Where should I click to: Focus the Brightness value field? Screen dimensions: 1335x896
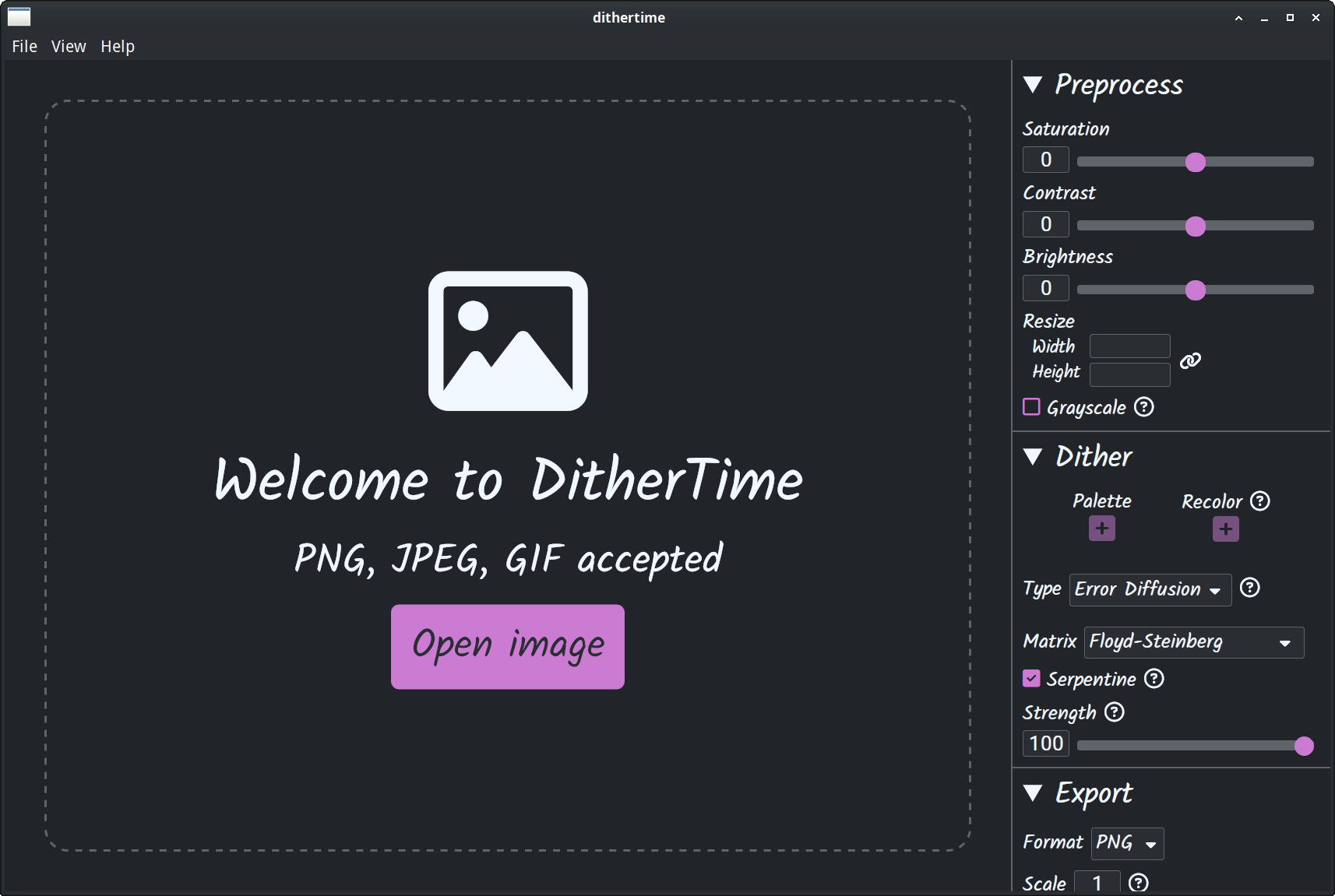(x=1046, y=288)
